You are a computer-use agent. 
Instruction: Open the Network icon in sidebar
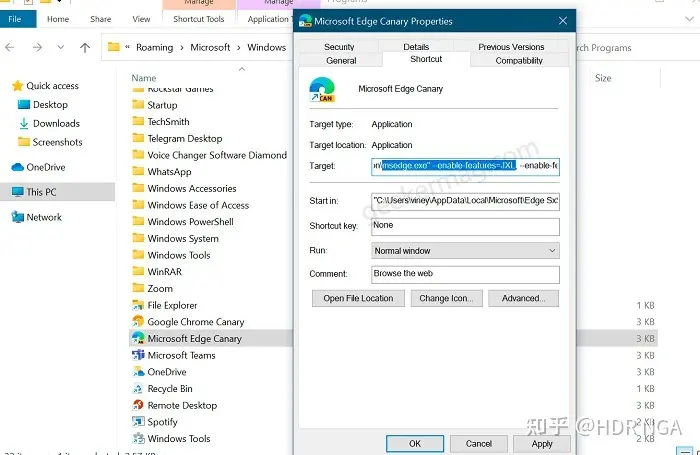(x=17, y=217)
